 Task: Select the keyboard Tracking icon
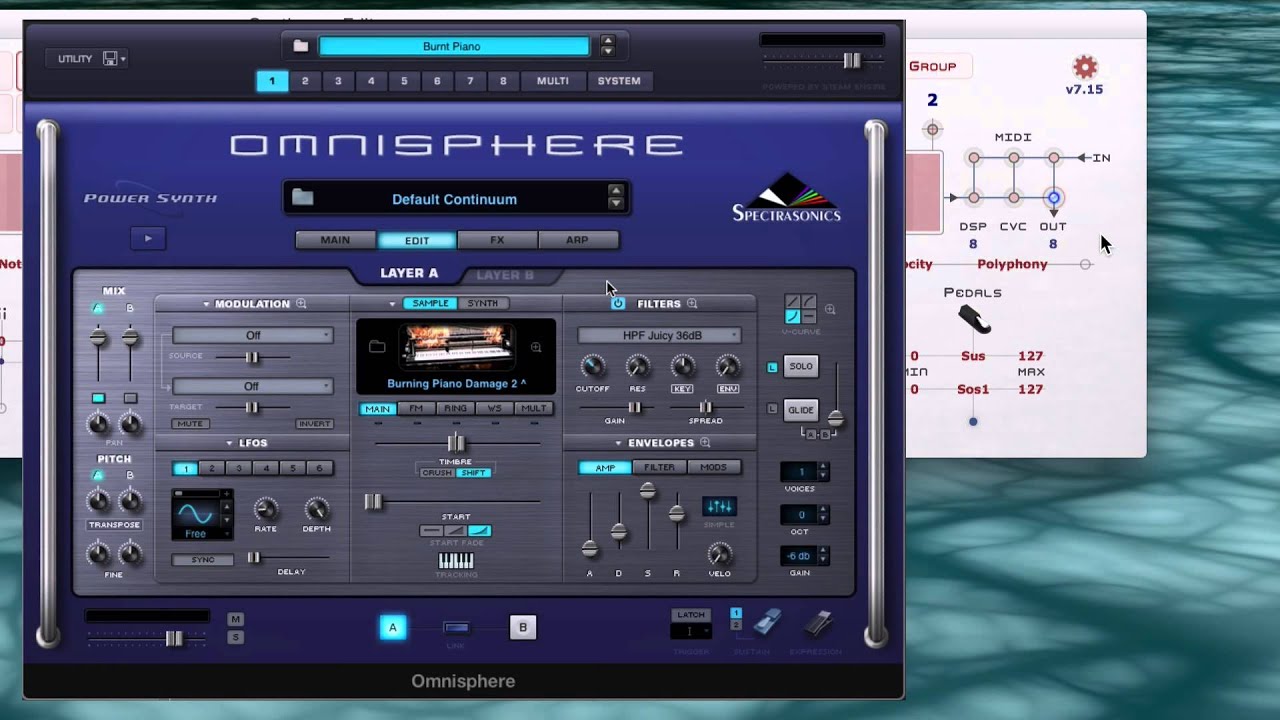456,561
